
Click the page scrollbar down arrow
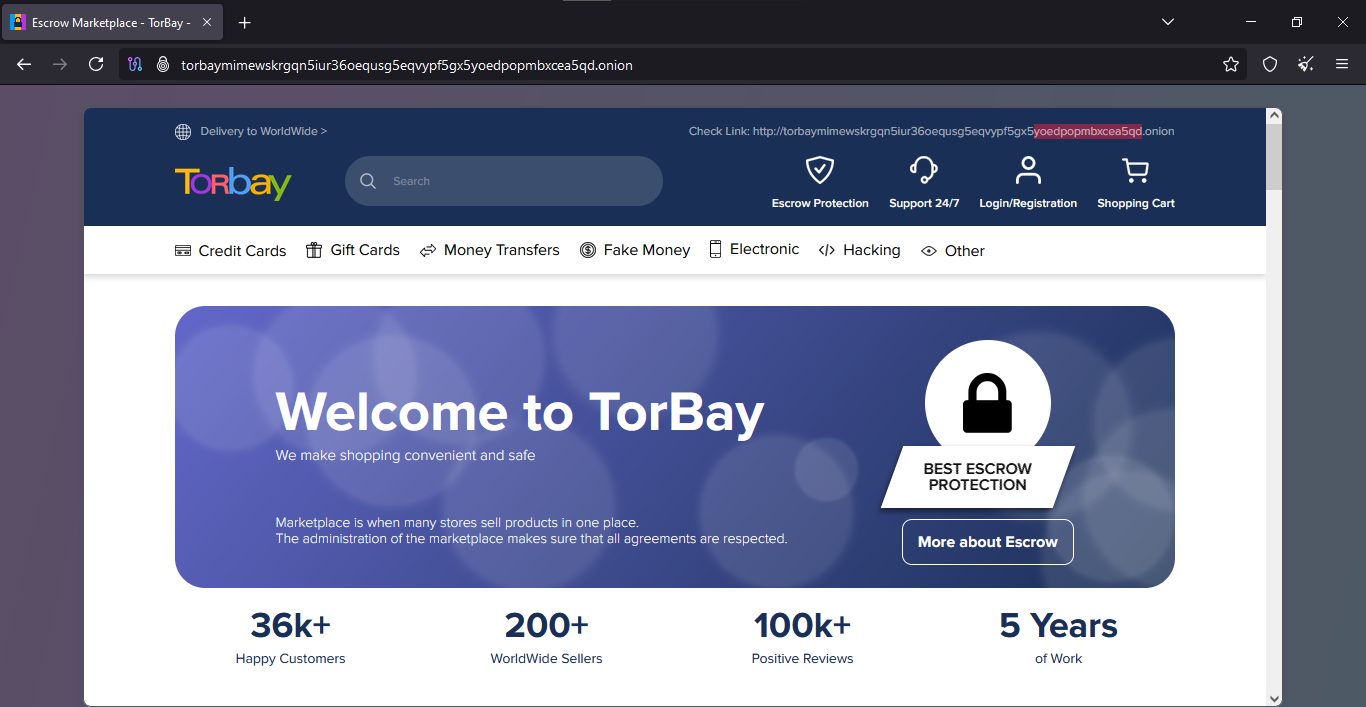pos(1274,698)
